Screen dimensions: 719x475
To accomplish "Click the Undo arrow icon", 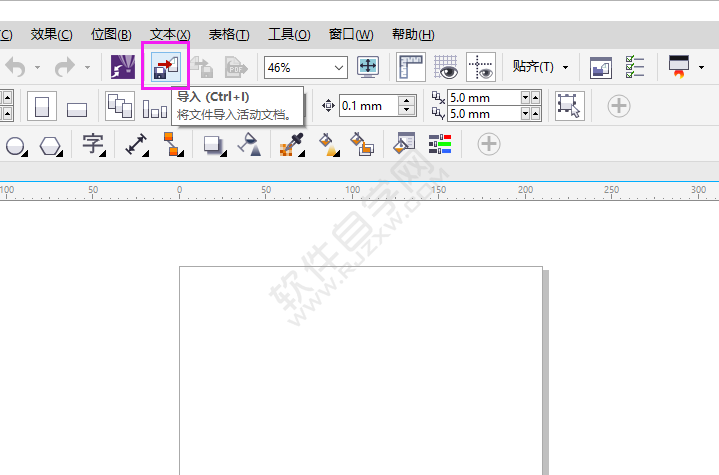I will pos(16,67).
